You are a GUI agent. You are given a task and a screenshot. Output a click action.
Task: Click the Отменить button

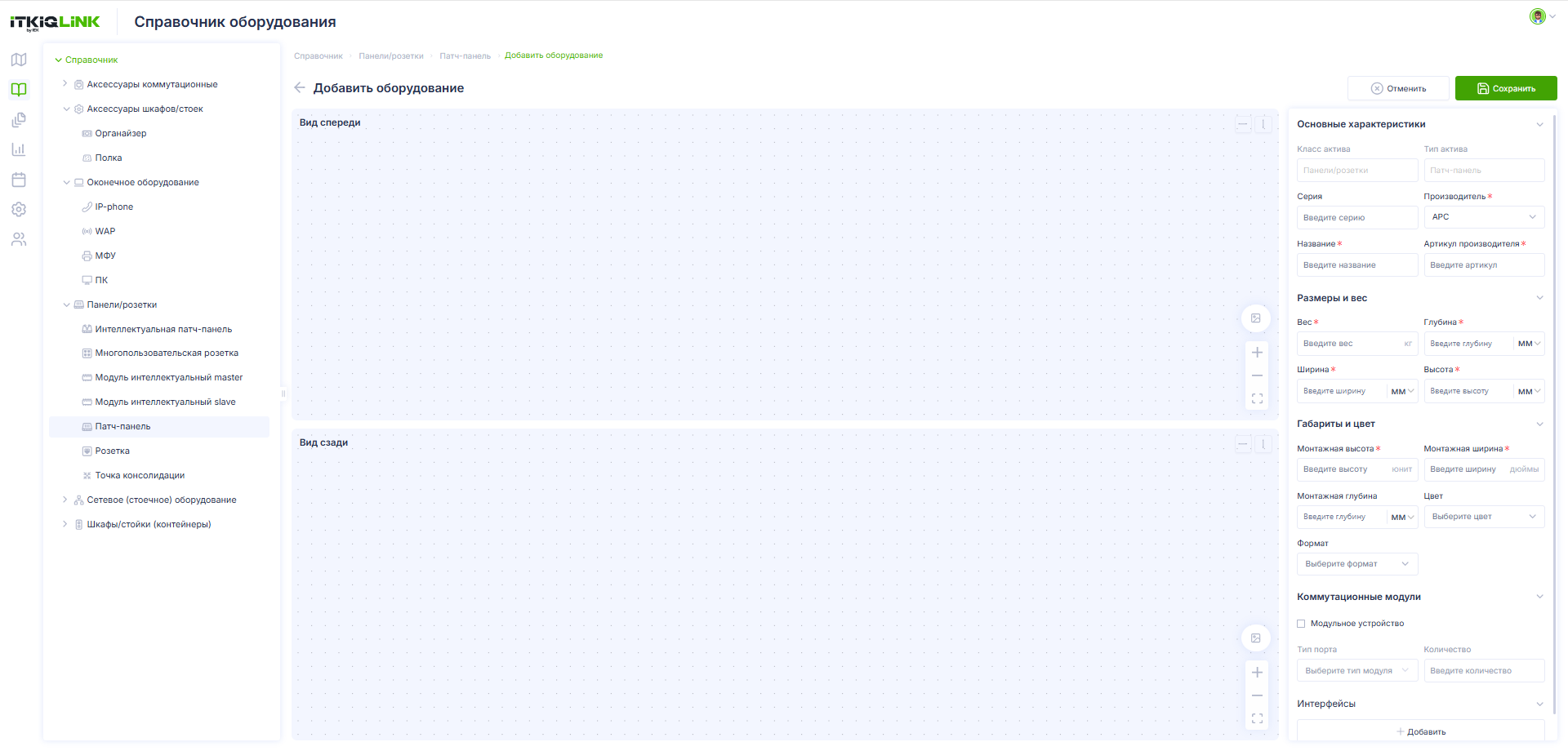click(1398, 88)
